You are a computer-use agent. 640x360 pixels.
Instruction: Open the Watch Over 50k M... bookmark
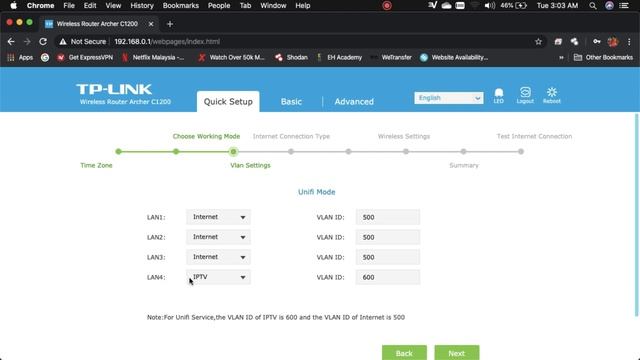pyautogui.click(x=231, y=58)
